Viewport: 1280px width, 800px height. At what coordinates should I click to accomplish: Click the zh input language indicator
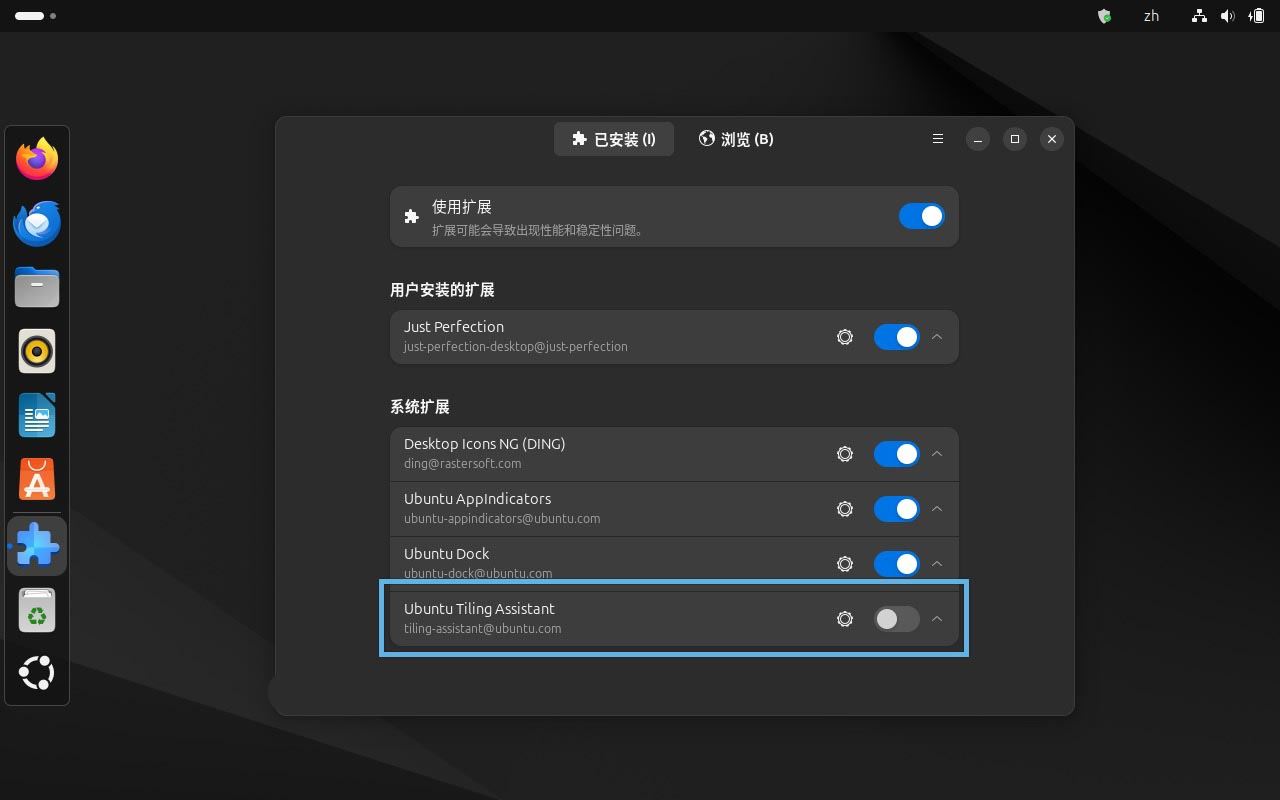click(1151, 16)
